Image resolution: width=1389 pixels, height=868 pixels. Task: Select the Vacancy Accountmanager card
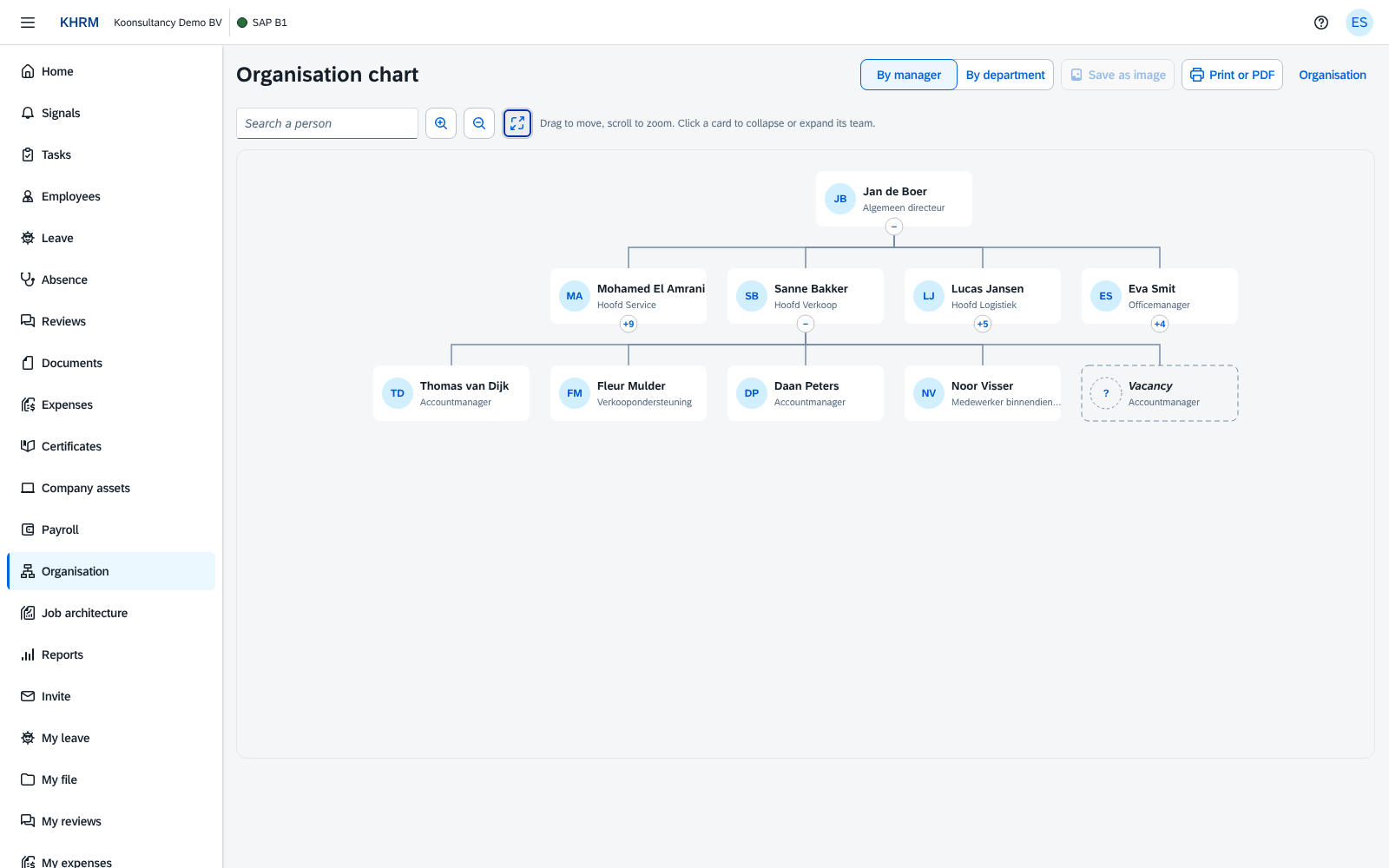(1160, 393)
